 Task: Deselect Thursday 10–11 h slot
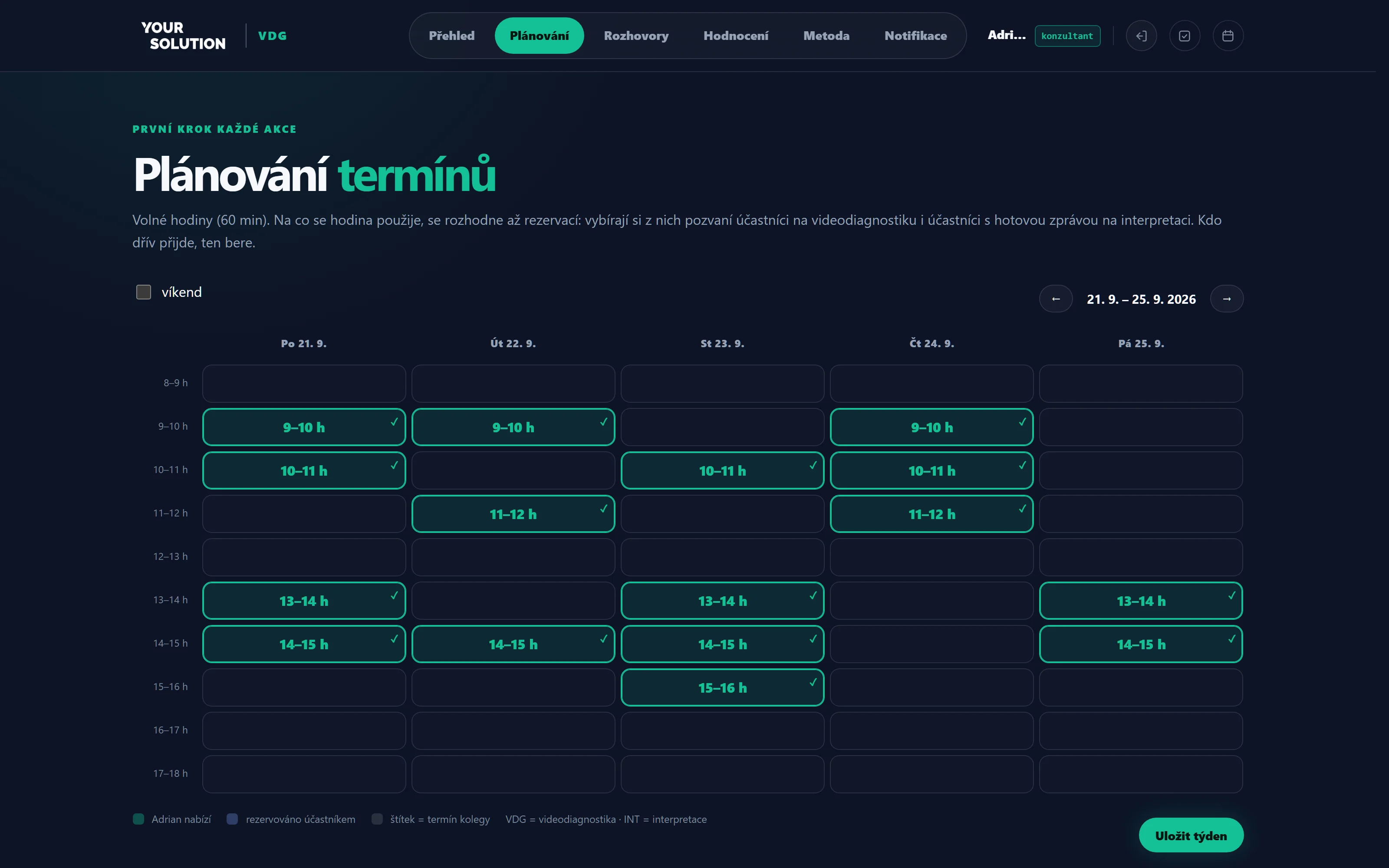[x=931, y=470]
